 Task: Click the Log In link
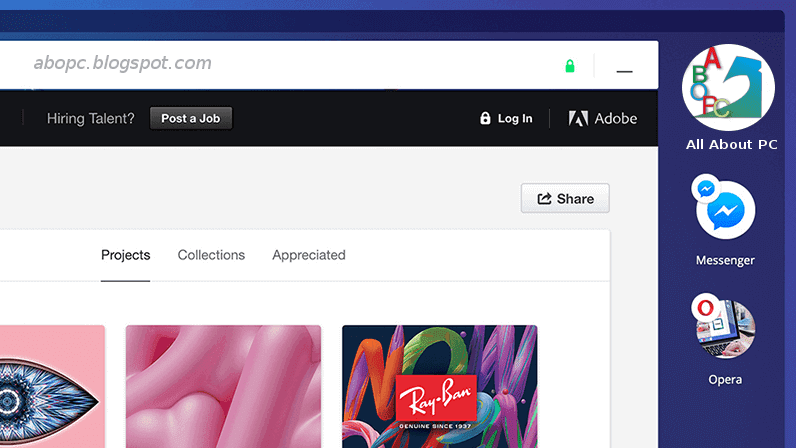[506, 118]
